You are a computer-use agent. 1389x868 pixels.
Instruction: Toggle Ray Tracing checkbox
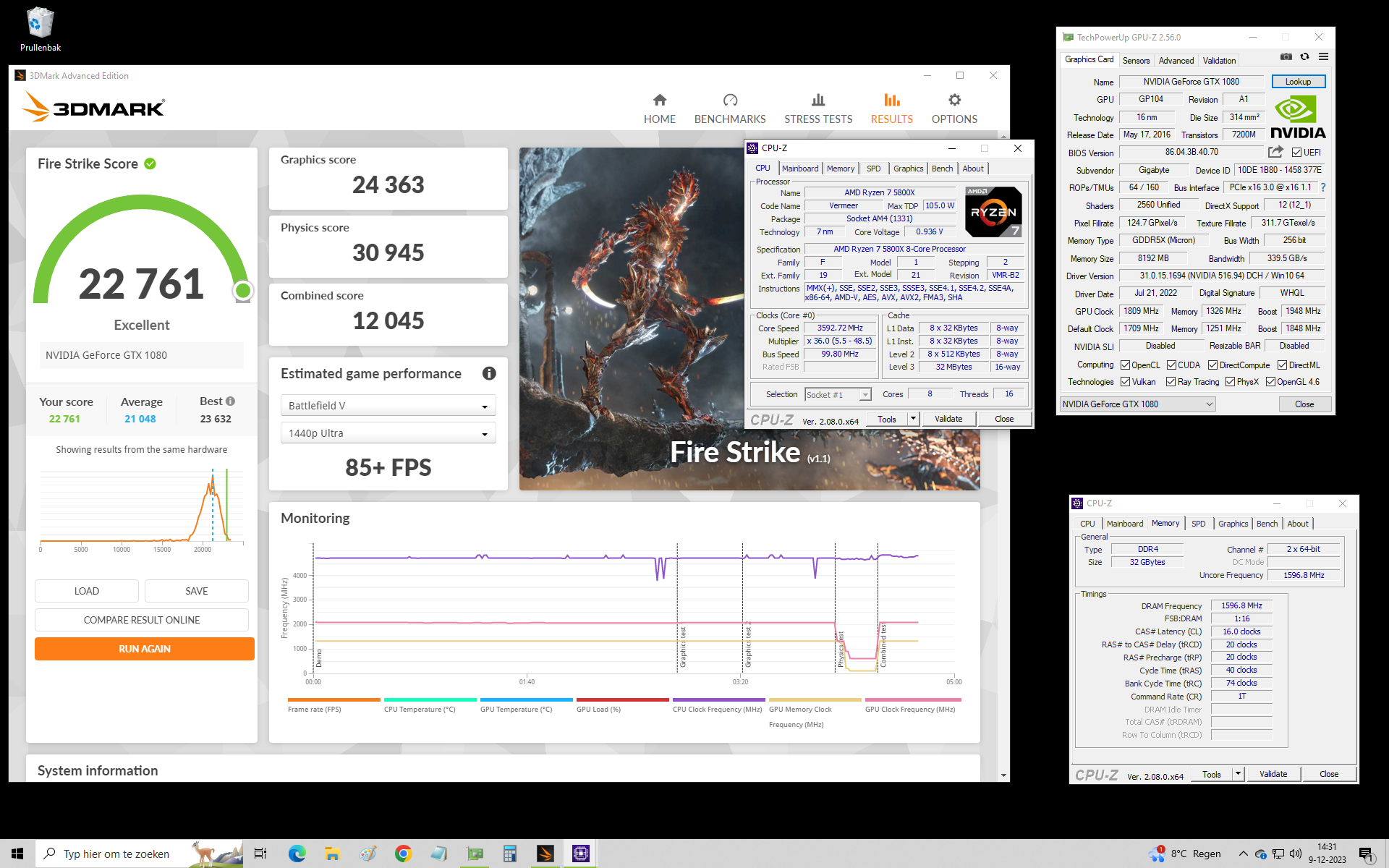pos(1171,381)
